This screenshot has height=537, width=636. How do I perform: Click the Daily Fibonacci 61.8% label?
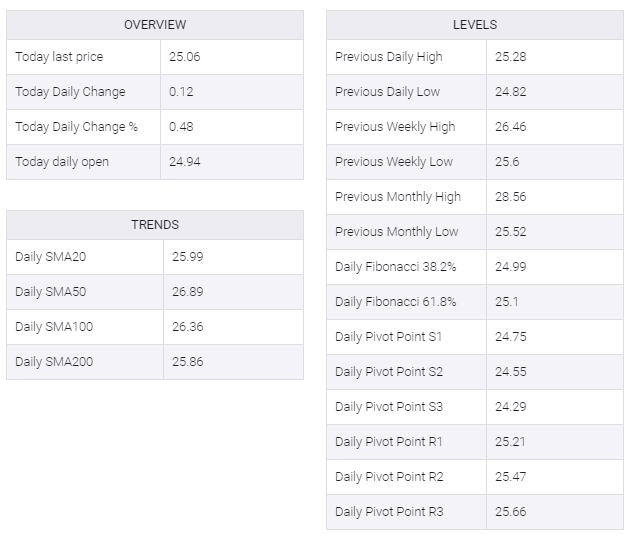[395, 302]
